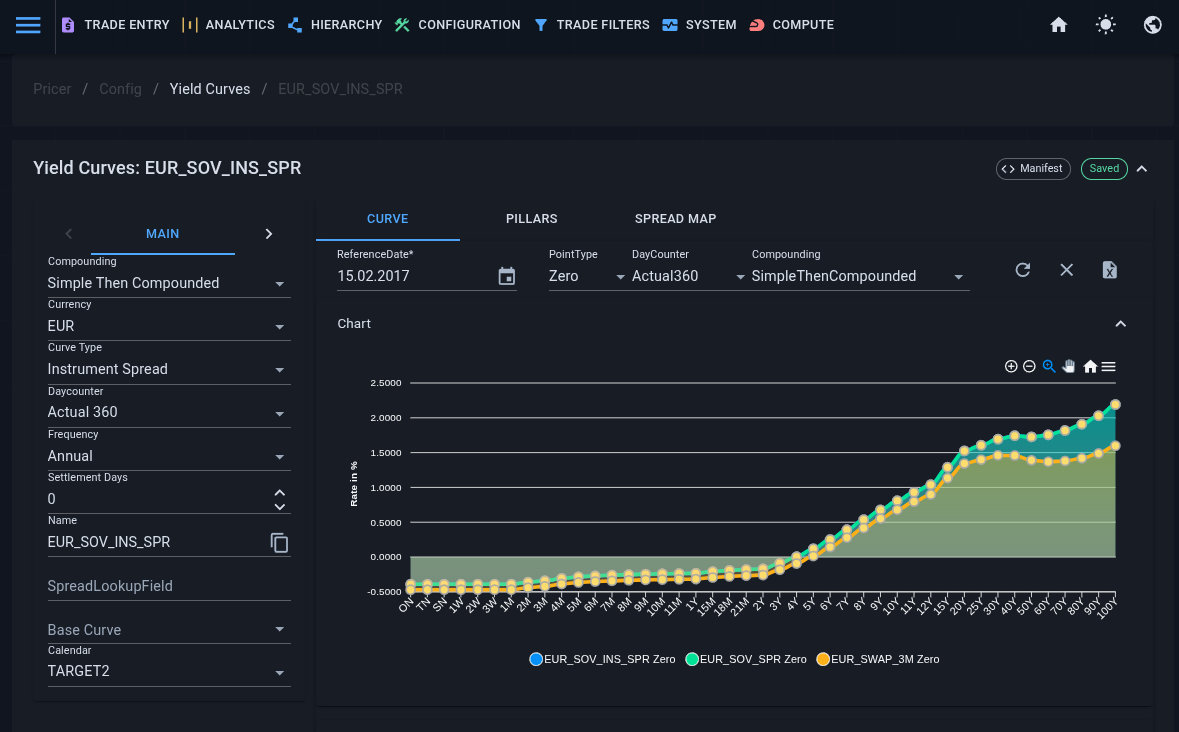Image resolution: width=1179 pixels, height=732 pixels.
Task: Click the Settlement Days input field
Action: click(158, 499)
